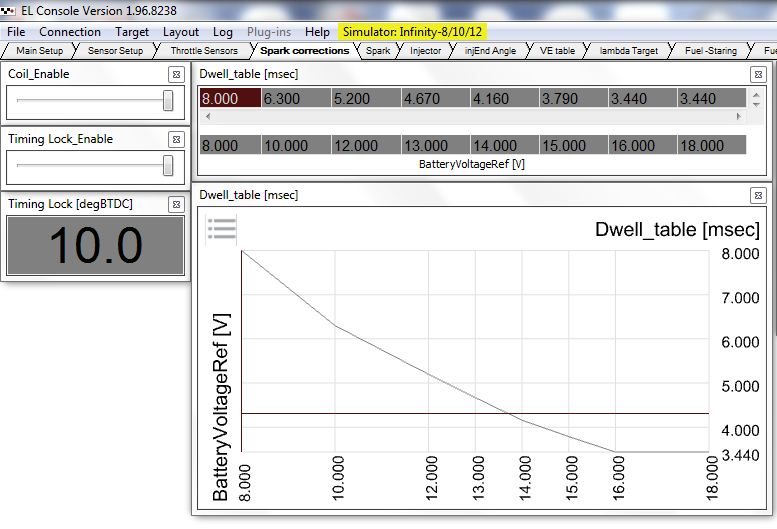
Task: Close the Timing Lock_Enable panel
Action: (175, 139)
